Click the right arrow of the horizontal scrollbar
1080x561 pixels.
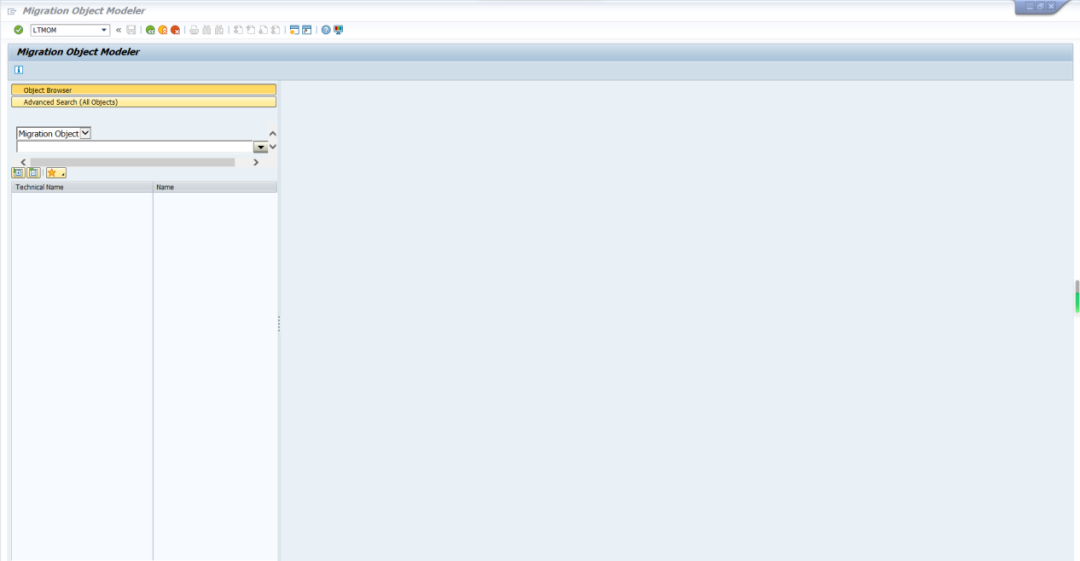click(256, 162)
